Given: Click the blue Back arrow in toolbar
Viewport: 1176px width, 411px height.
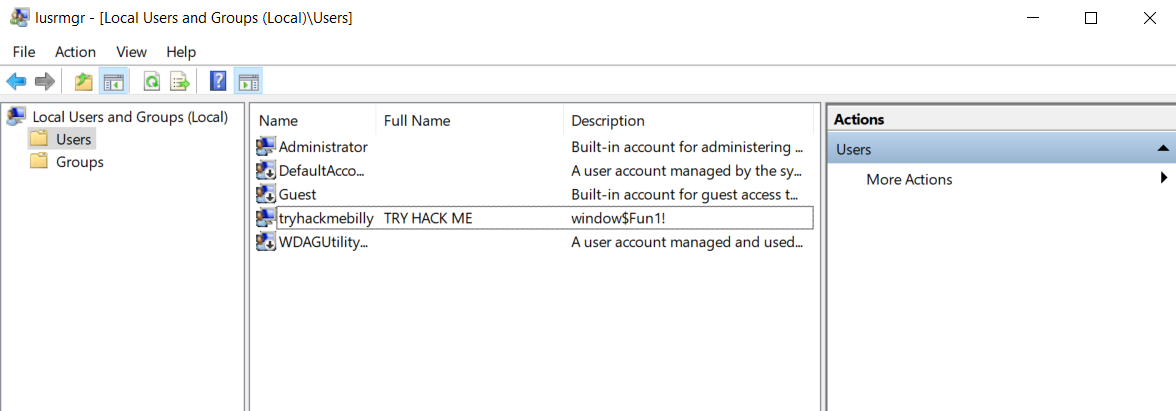Looking at the screenshot, I should click(x=16, y=81).
